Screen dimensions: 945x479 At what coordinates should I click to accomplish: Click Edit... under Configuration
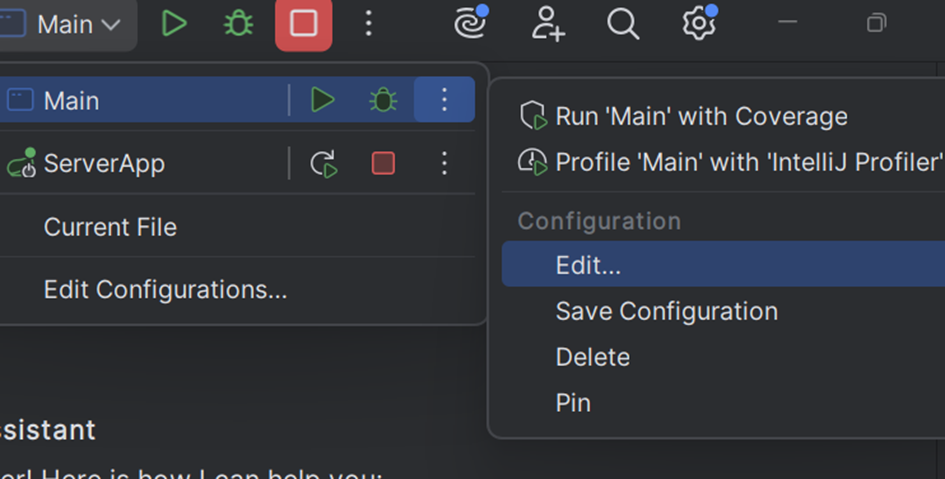[x=588, y=265]
